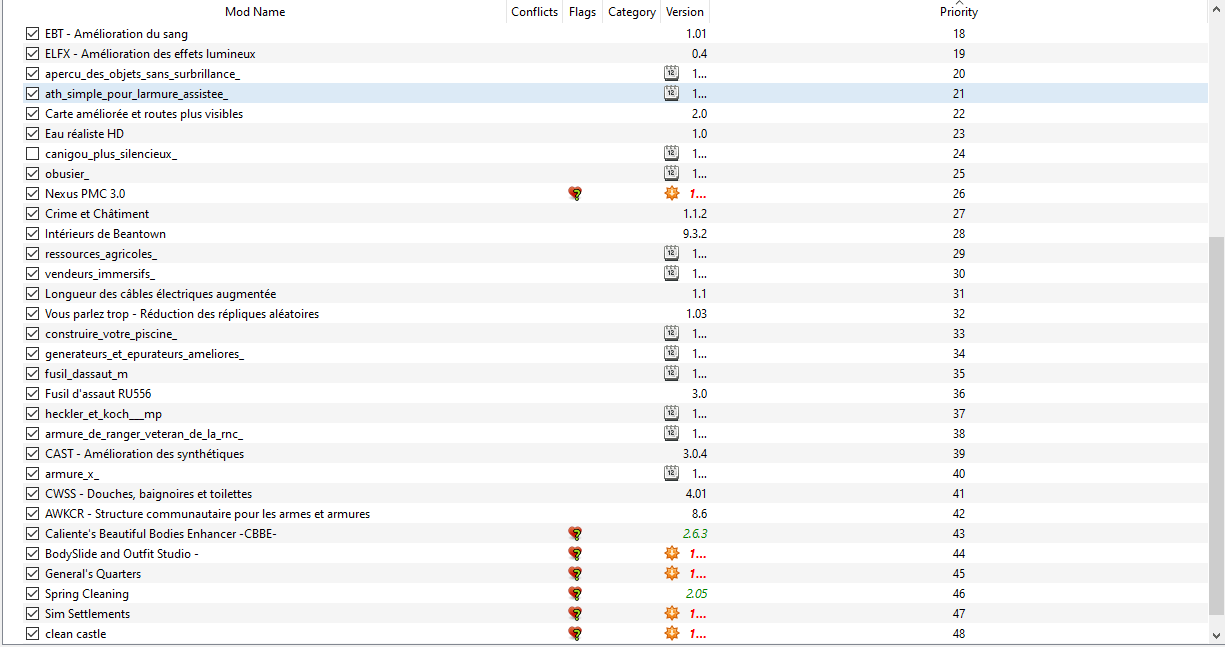Enable the canigou_plus_silencieux_ mod checkbox
Screen dimensions: 1225x647
(x=33, y=154)
